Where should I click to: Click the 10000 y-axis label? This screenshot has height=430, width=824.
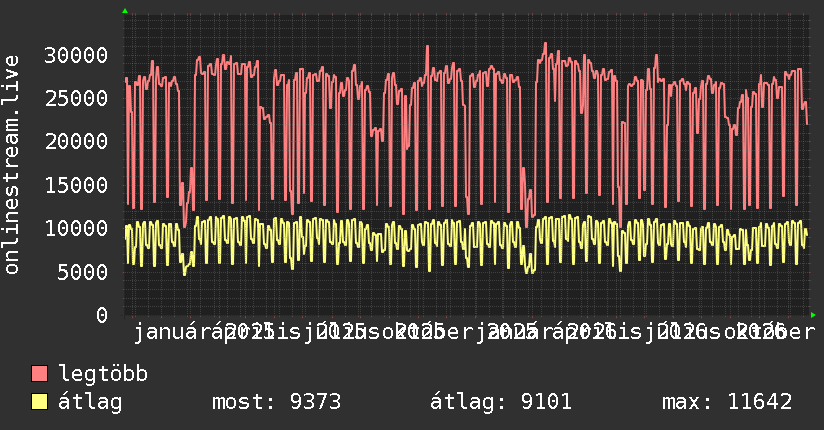coord(76,228)
